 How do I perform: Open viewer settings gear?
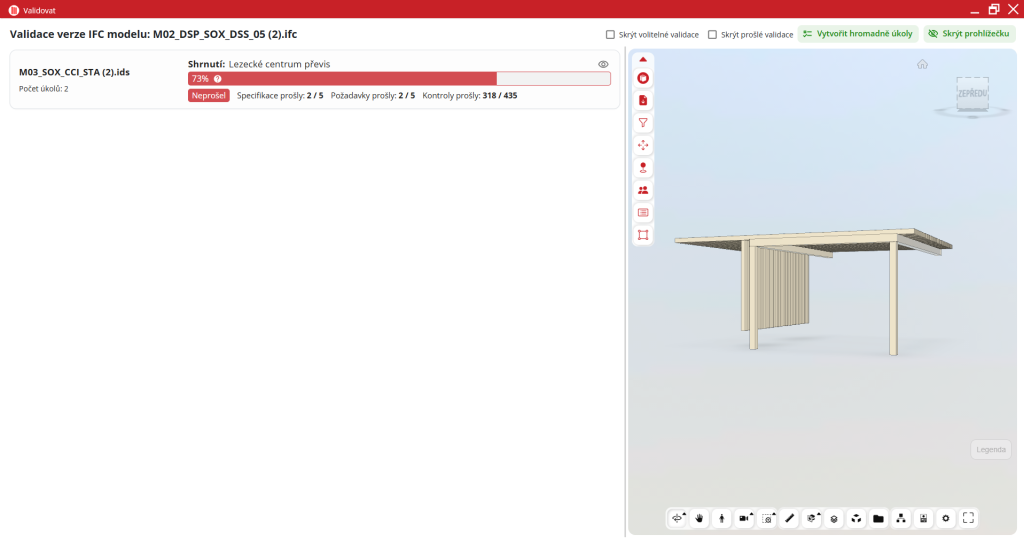[x=946, y=518]
